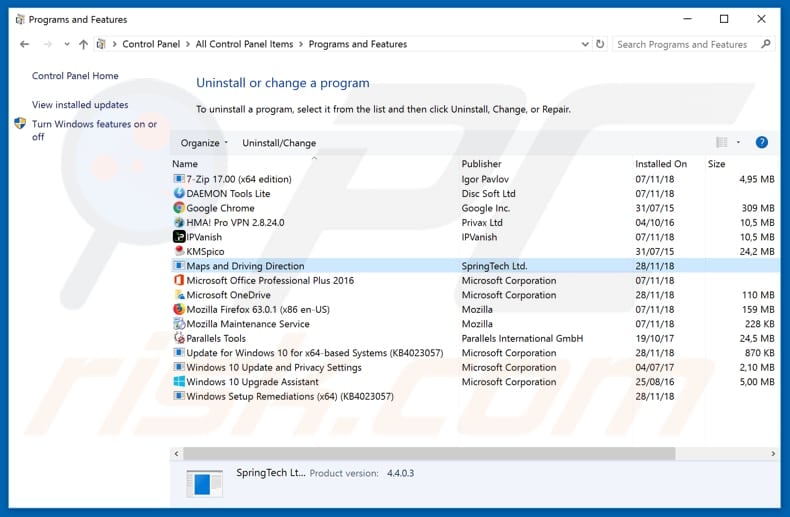
Task: Click the search magnifier icon
Action: tap(766, 44)
